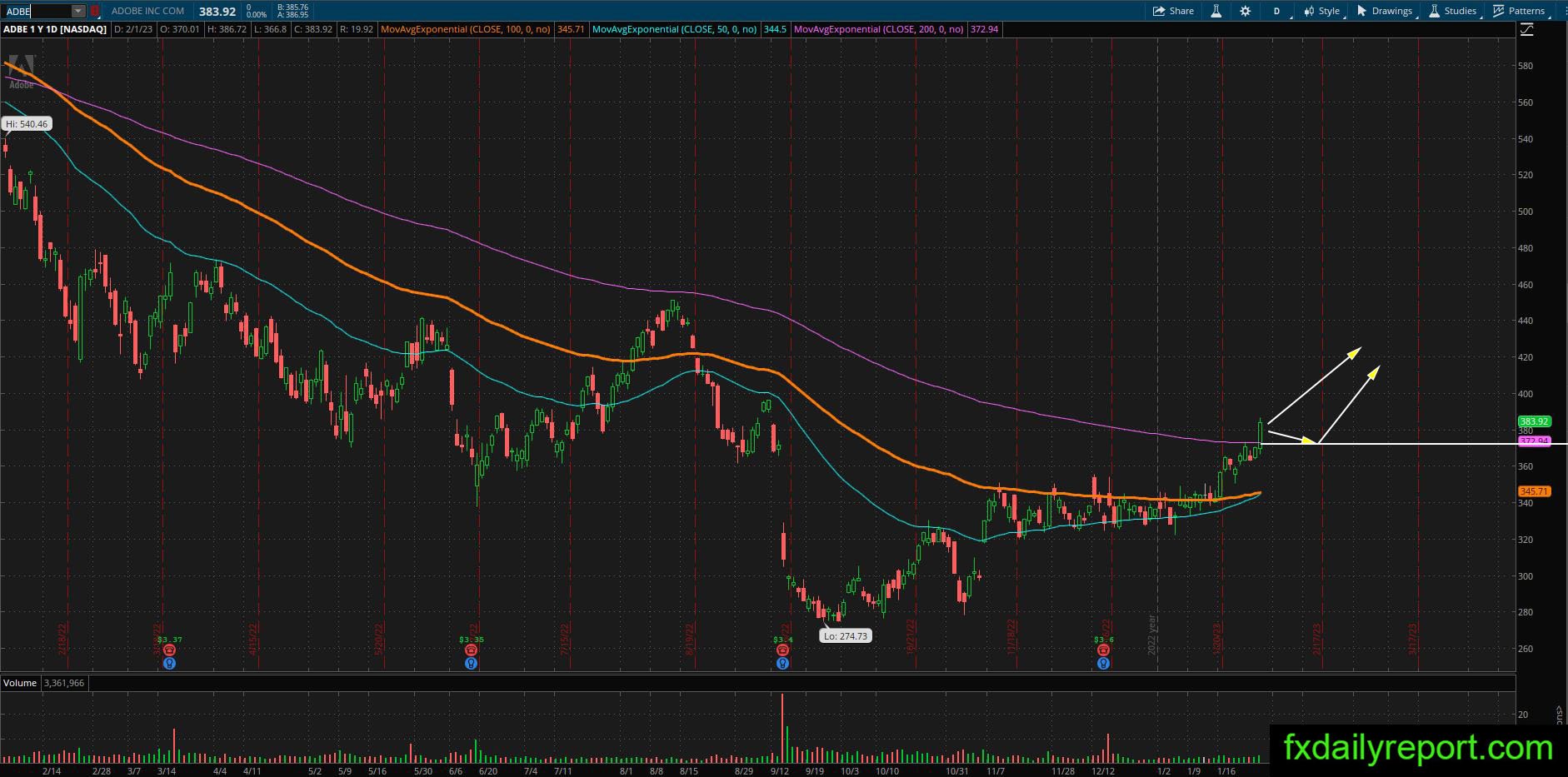The height and width of the screenshot is (777, 1568).
Task: Click the Lo: 274.73 price bubble
Action: click(845, 636)
